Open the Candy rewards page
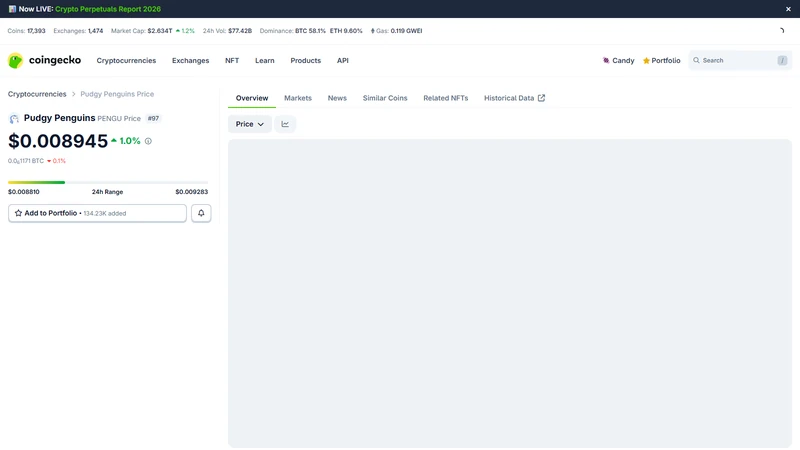The width and height of the screenshot is (800, 450). [x=618, y=60]
